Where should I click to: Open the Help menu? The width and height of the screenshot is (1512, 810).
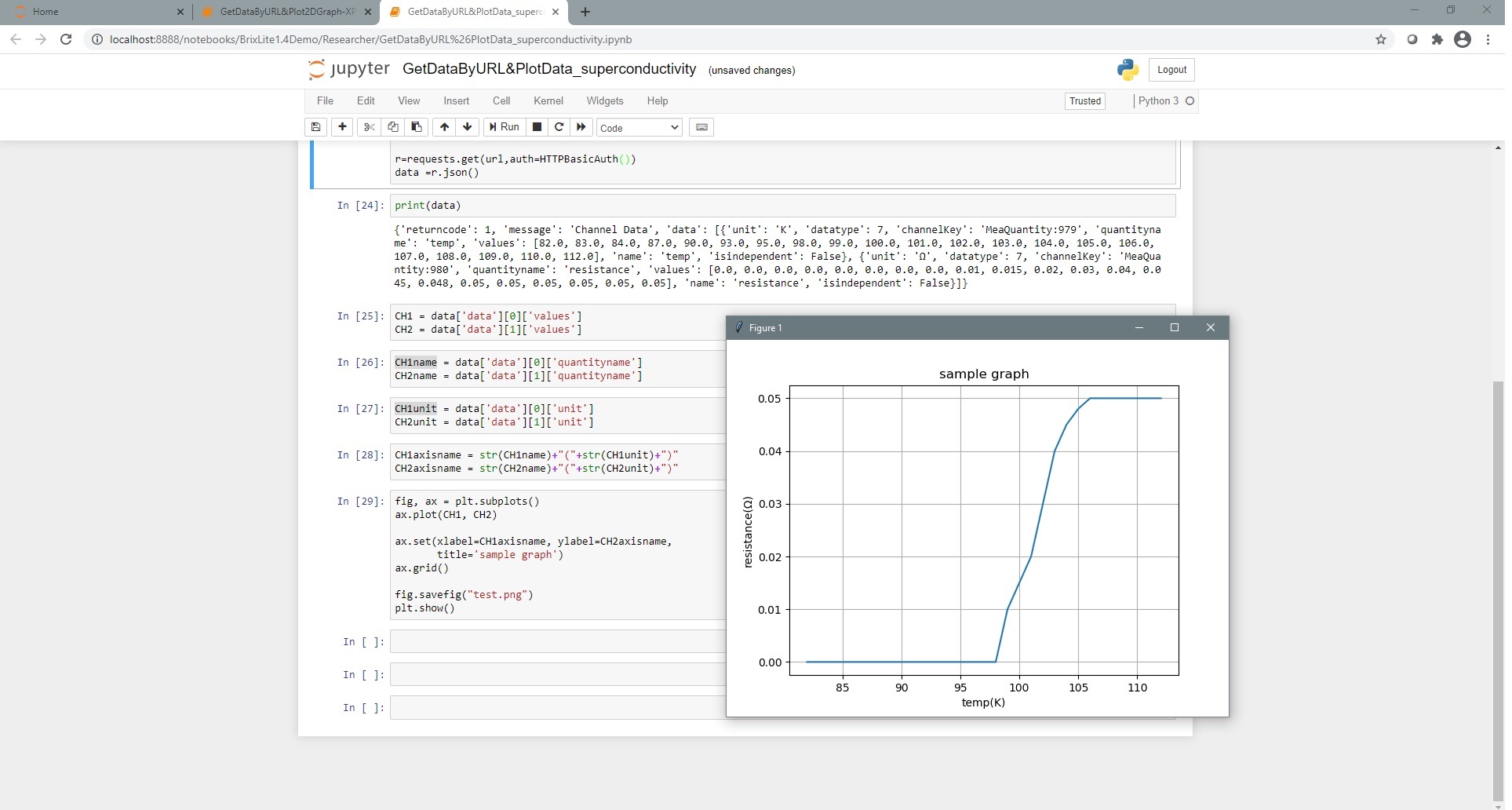(x=658, y=100)
